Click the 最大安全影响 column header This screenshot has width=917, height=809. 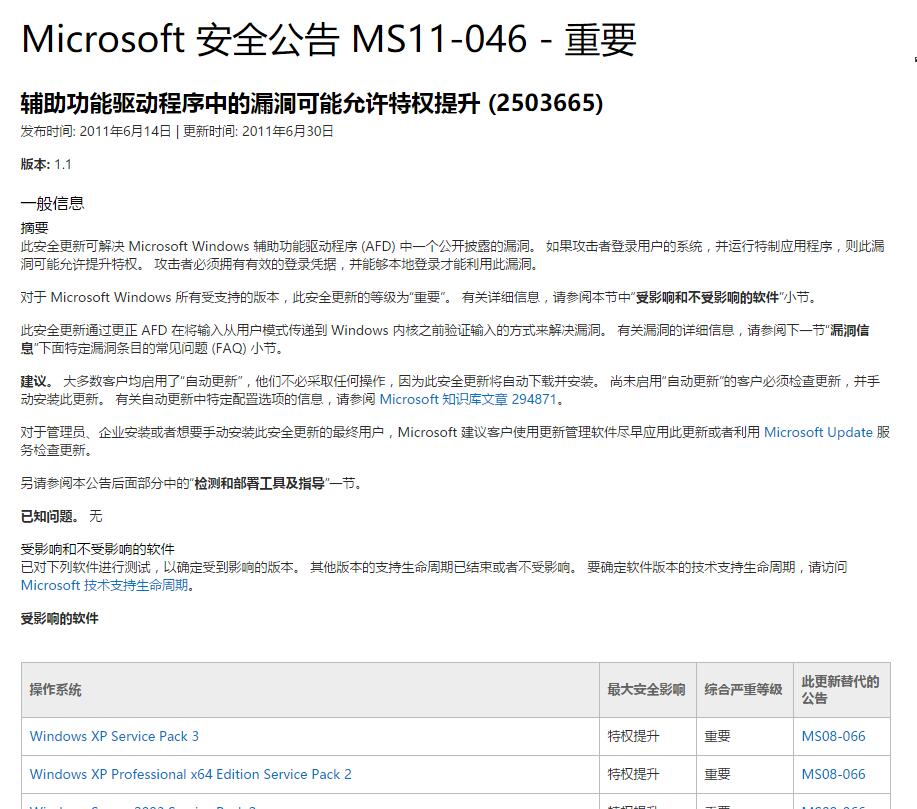pyautogui.click(x=646, y=690)
